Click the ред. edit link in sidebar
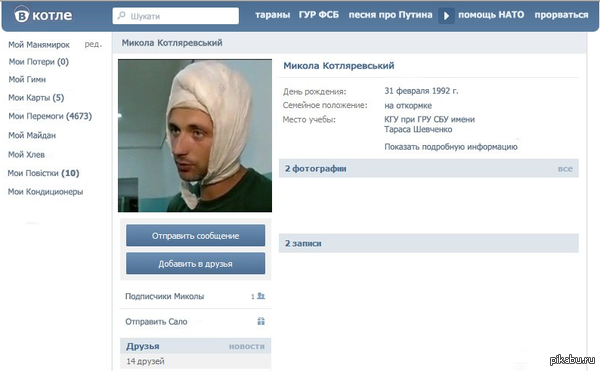The image size is (600, 371). point(93,44)
